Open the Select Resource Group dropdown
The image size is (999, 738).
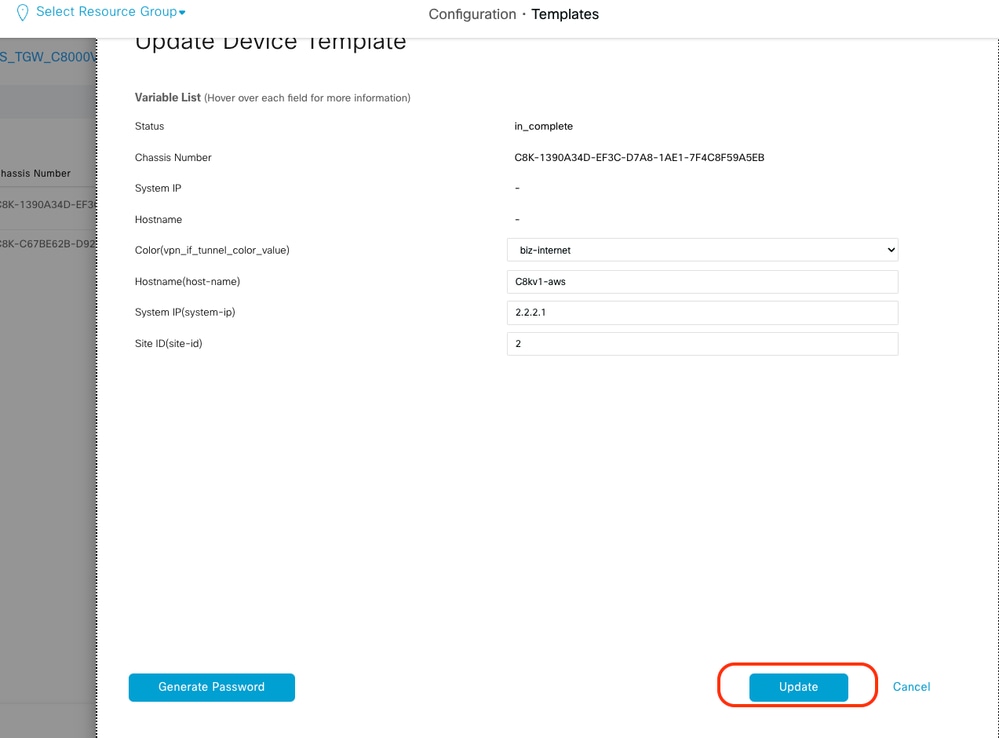pos(110,11)
